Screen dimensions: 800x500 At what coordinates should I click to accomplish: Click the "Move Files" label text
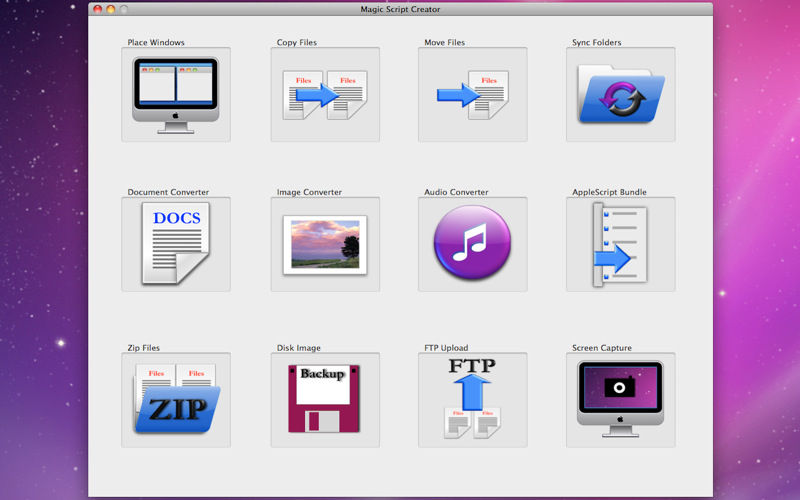click(x=444, y=42)
